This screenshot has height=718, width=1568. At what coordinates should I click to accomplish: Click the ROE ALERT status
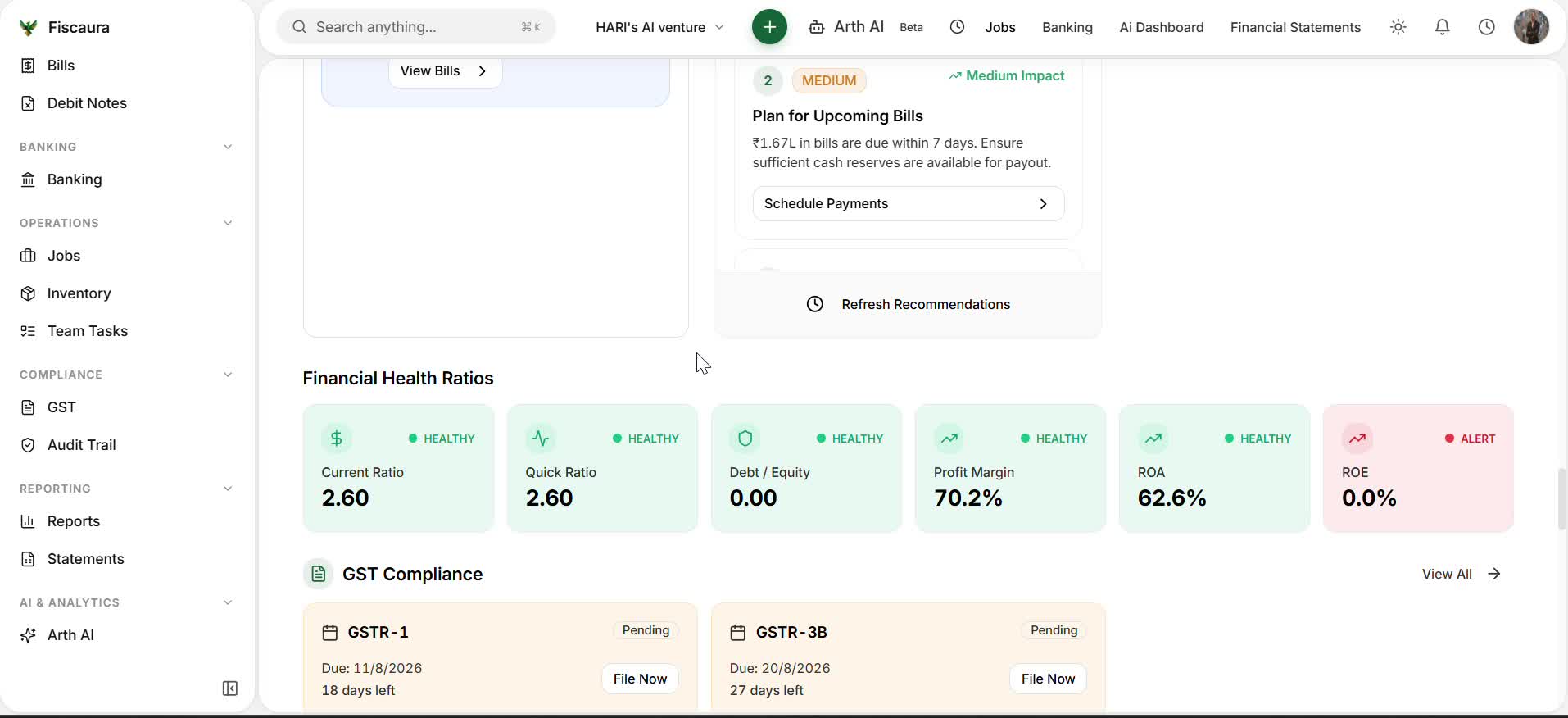[1470, 439]
